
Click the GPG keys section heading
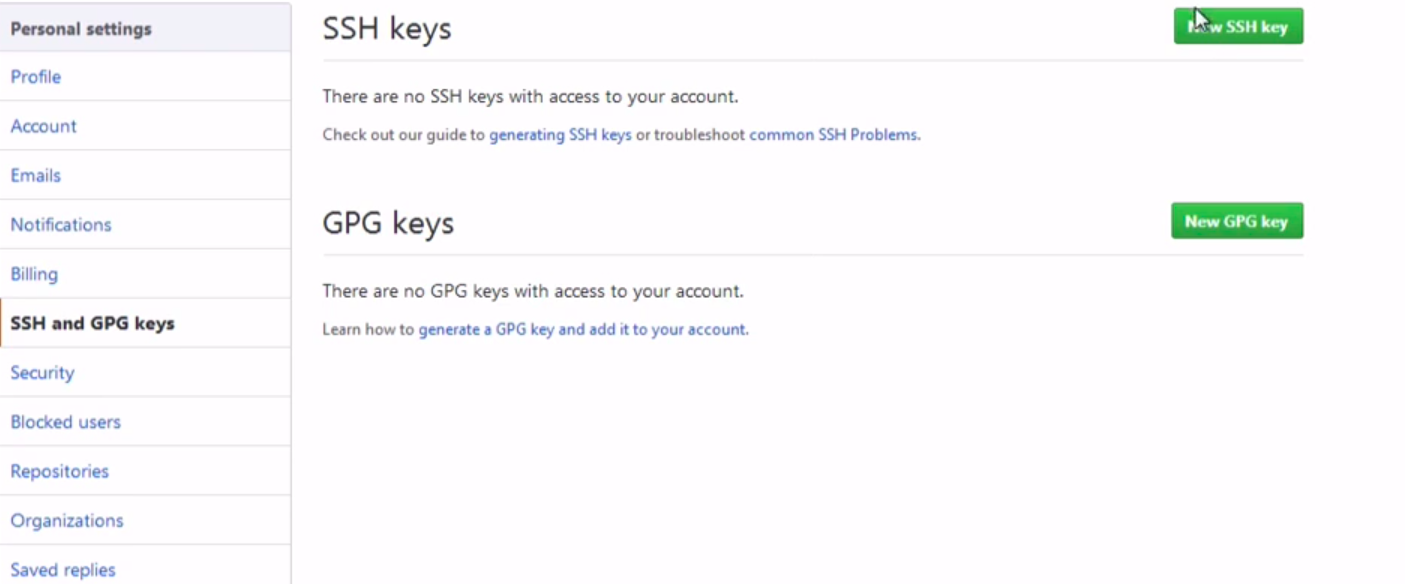pos(388,223)
